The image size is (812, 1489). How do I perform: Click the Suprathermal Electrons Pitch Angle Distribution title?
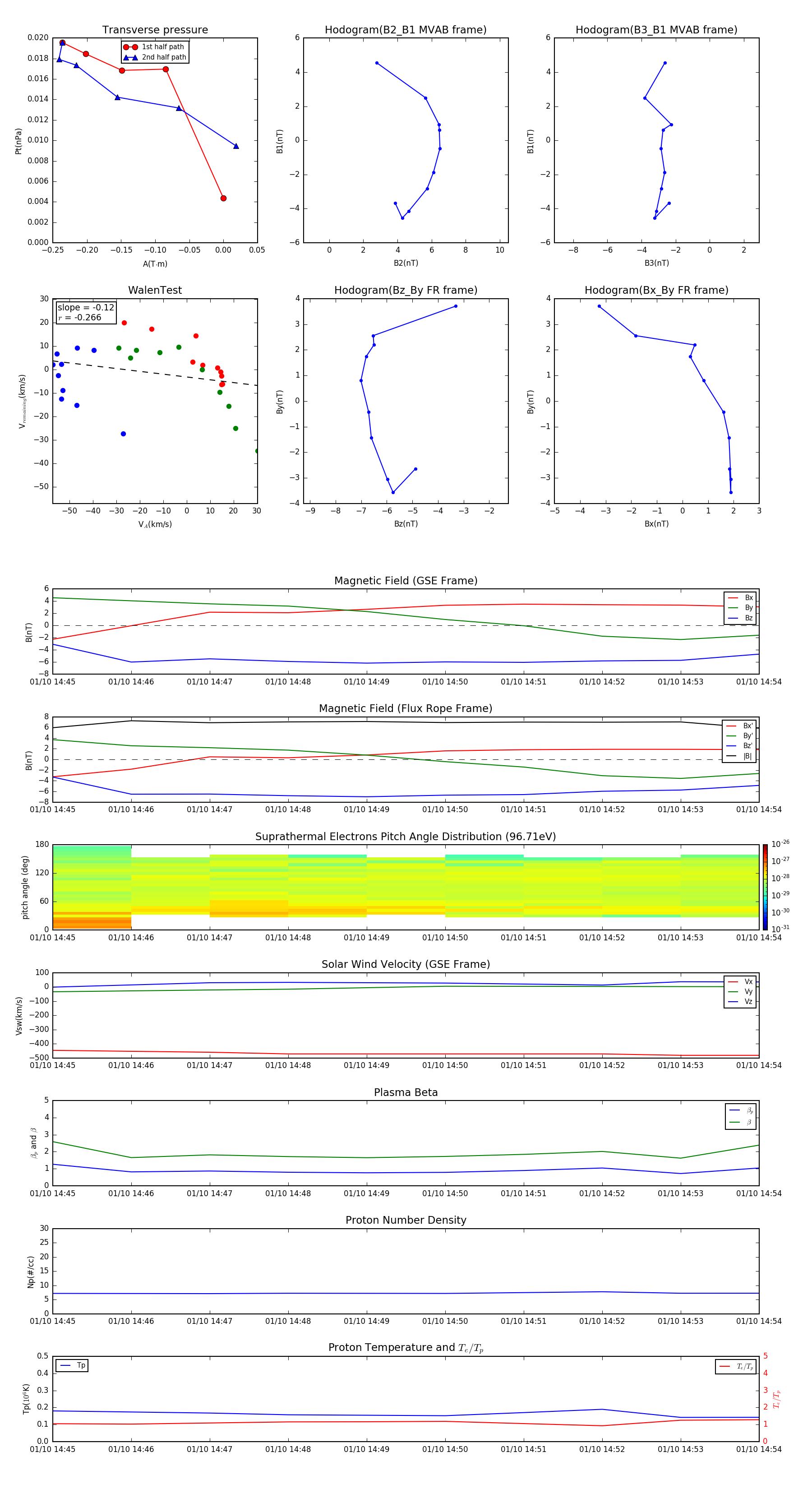pyautogui.click(x=406, y=837)
